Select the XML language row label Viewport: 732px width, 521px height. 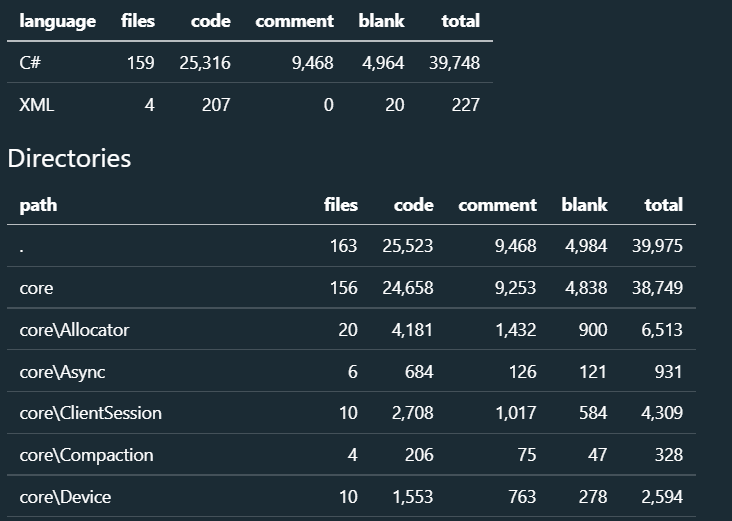pyautogui.click(x=36, y=104)
